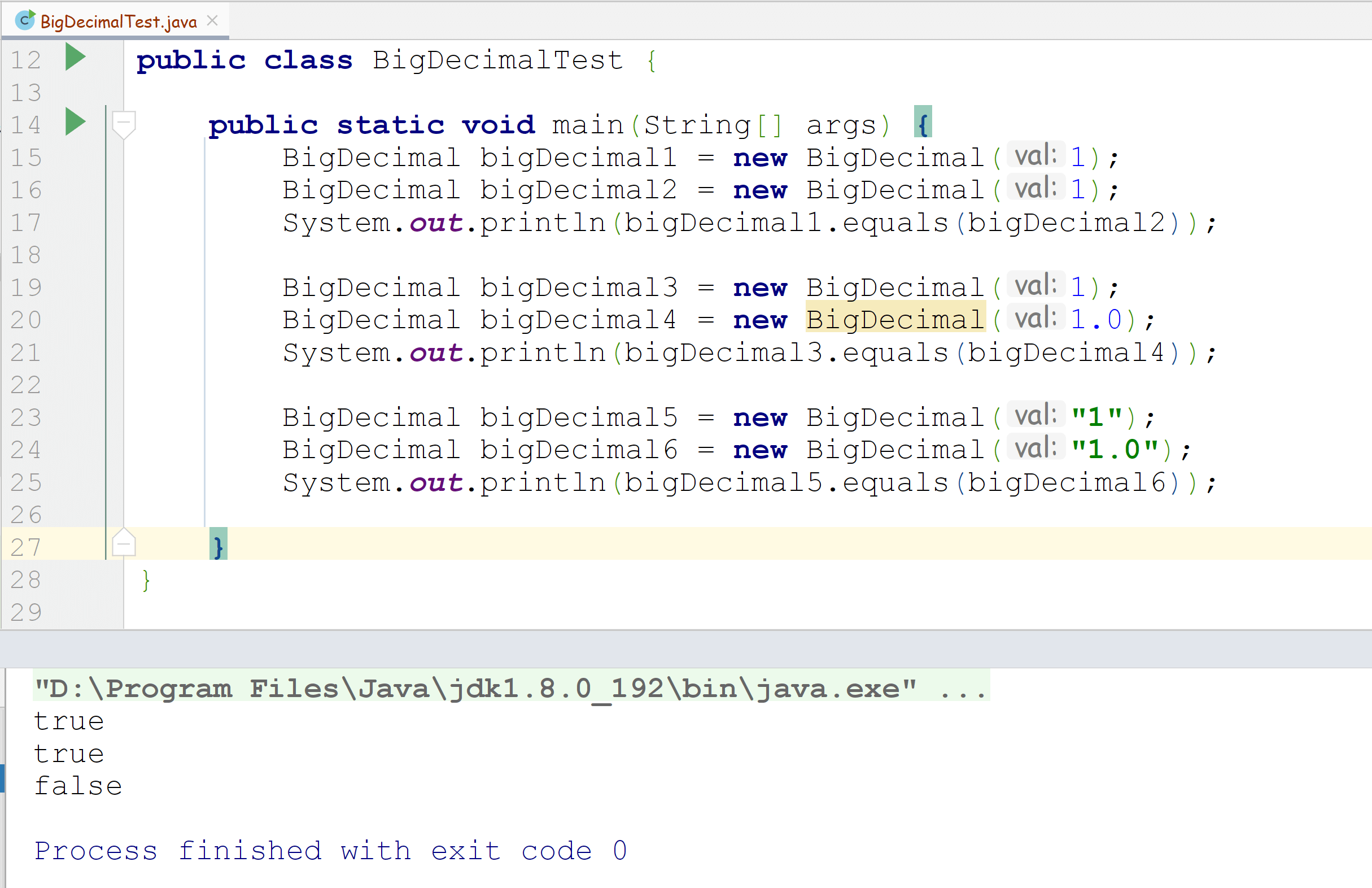Click the divider bar between editor and console
Viewport: 1372px width, 888px height.
[x=685, y=648]
